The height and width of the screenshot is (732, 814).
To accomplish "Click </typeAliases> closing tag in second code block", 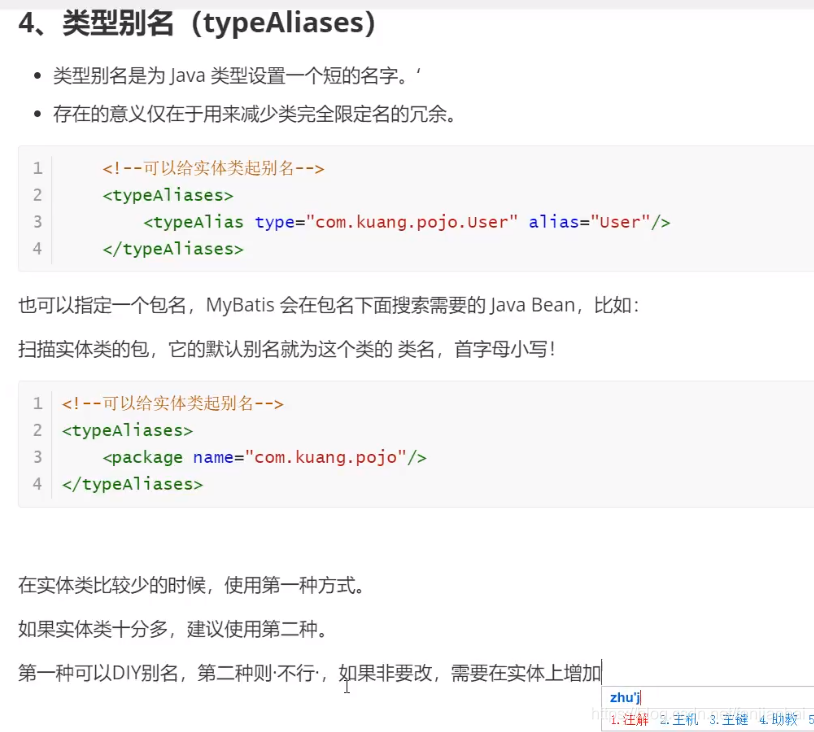I will (x=132, y=484).
